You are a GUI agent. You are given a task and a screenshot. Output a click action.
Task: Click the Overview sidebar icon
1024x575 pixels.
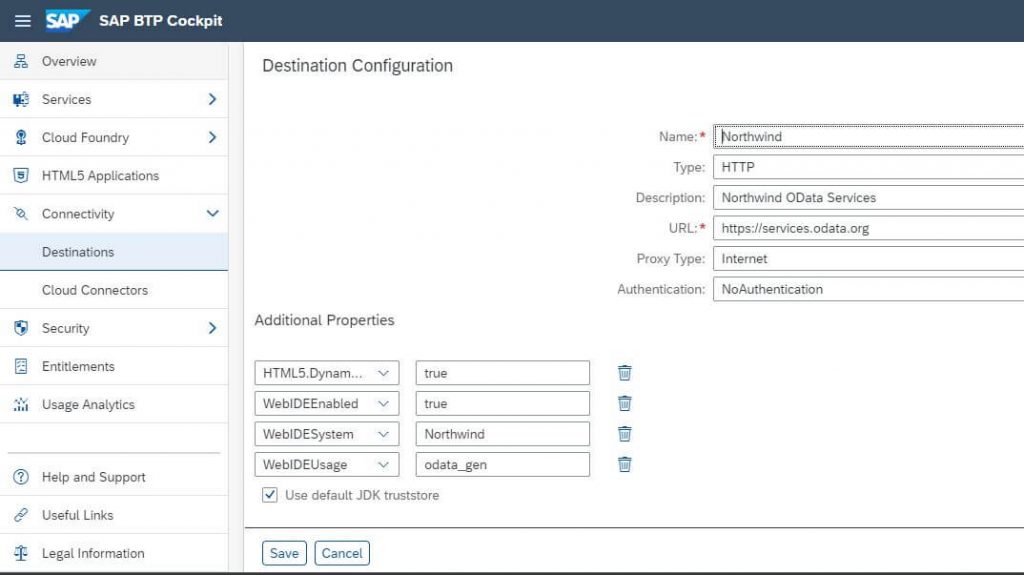point(21,61)
